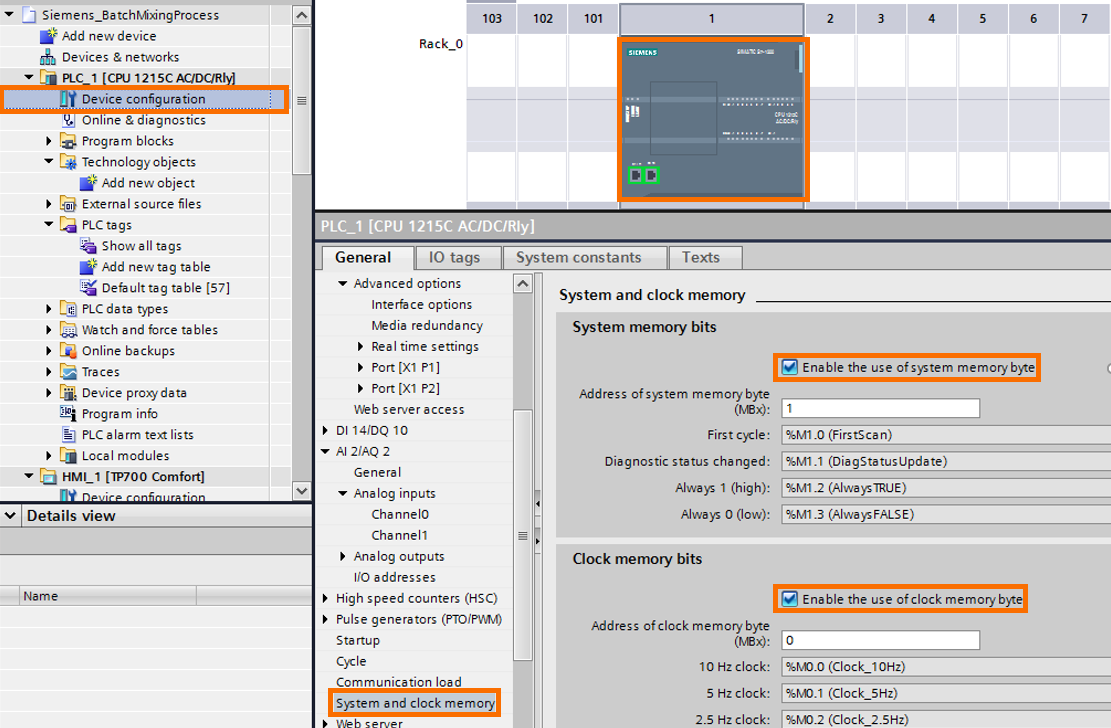Collapse the PLC_1 tree node

tap(29, 77)
